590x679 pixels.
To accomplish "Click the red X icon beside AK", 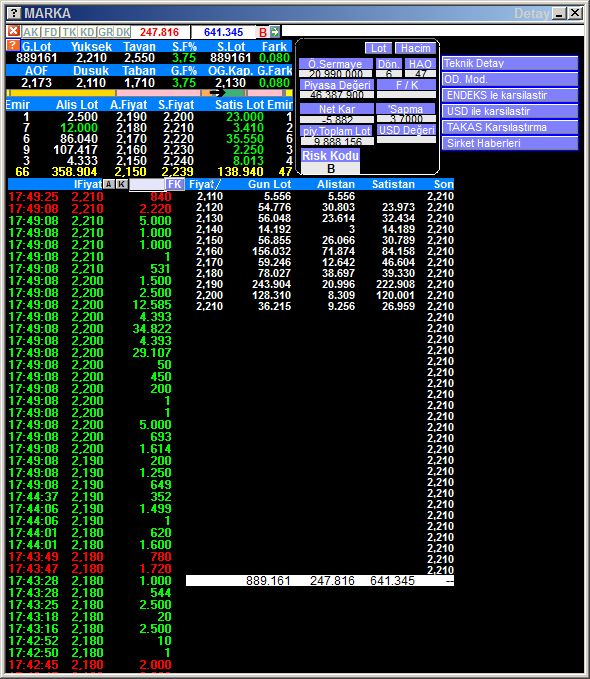I will click(13, 32).
